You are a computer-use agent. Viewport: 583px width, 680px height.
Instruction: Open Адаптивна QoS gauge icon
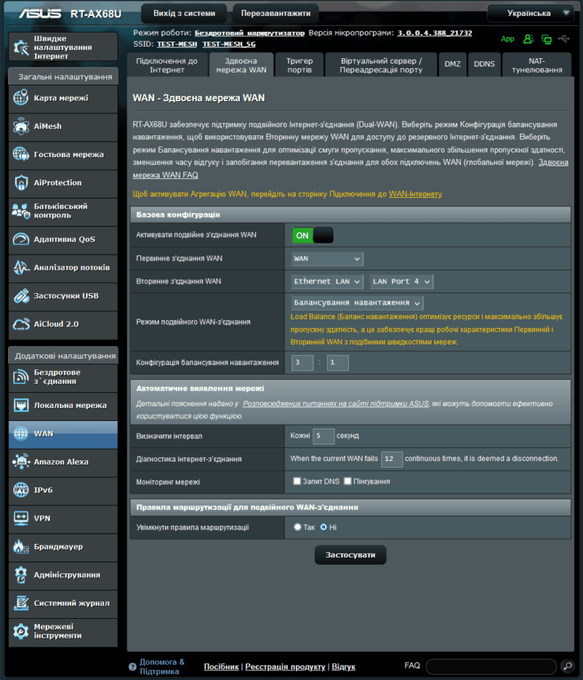tap(21, 239)
